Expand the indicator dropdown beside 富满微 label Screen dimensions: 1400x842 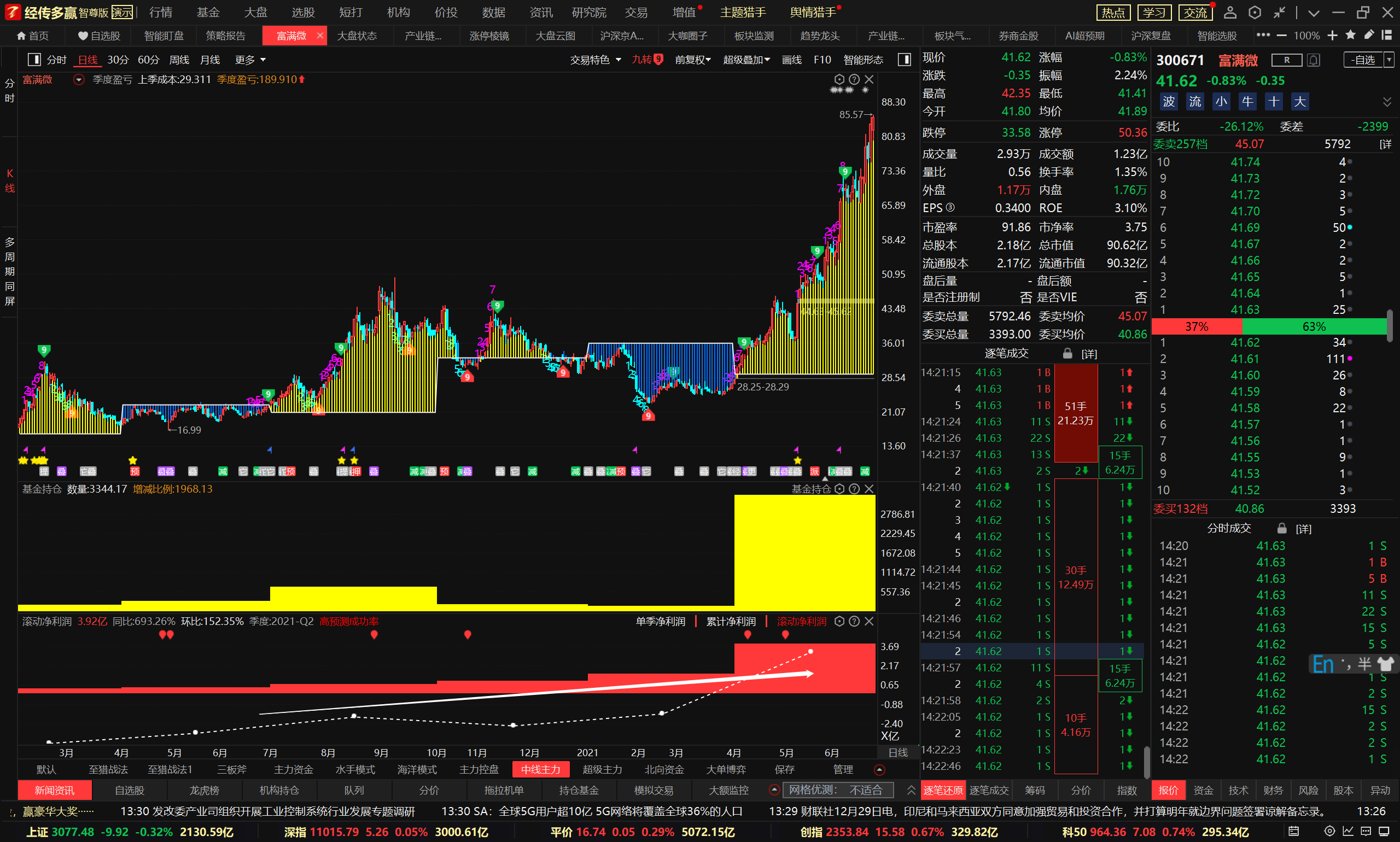[79, 79]
